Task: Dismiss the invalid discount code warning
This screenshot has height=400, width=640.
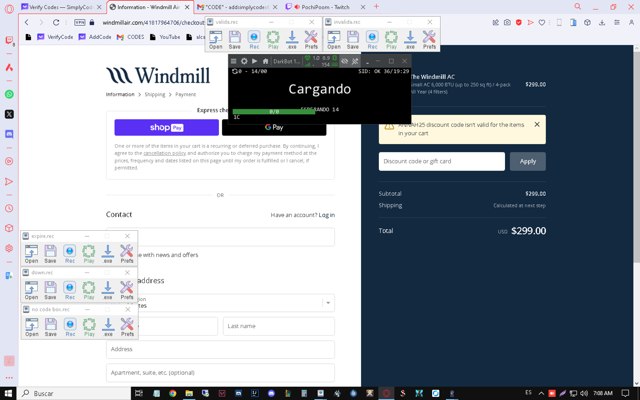Action: [537, 124]
